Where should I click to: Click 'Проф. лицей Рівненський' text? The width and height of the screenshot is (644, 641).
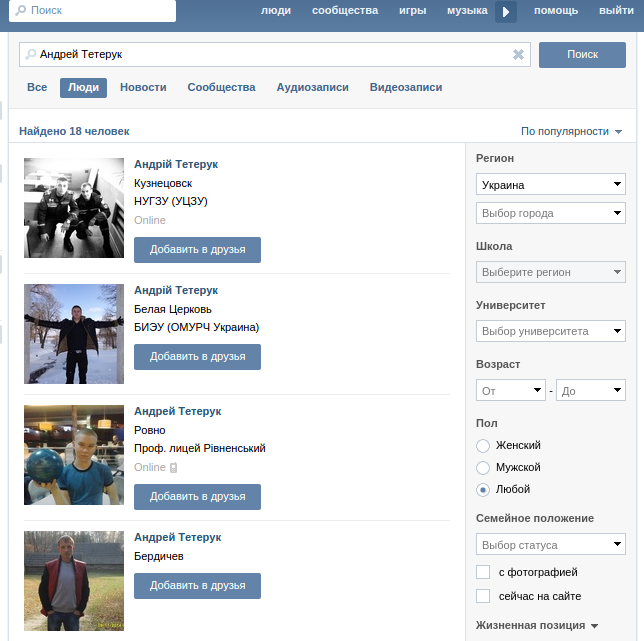click(x=200, y=448)
